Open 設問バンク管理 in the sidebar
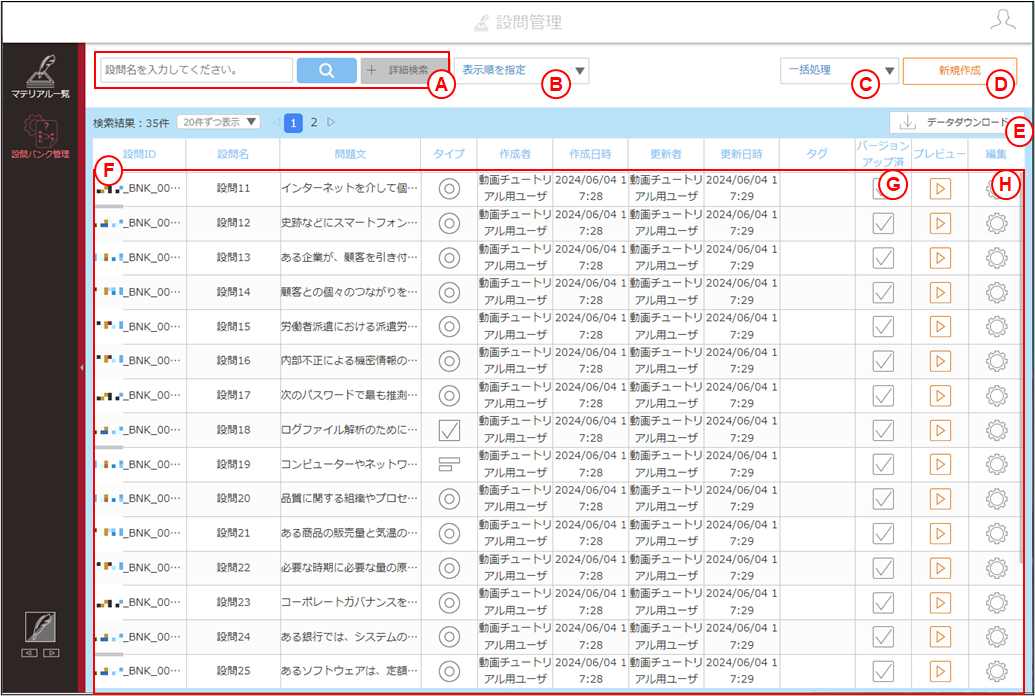 pos(40,137)
